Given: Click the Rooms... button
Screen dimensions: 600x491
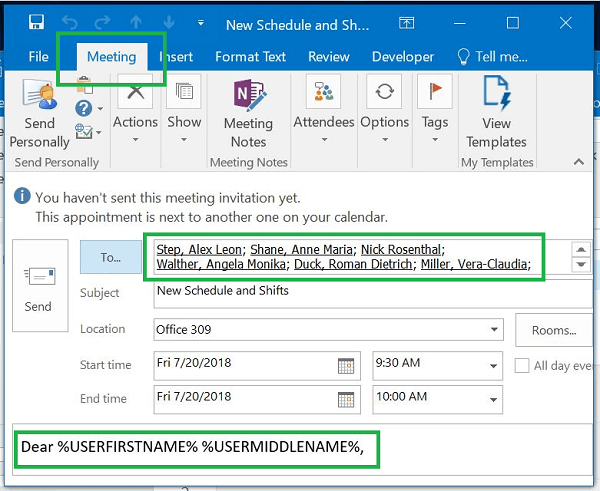Looking at the screenshot, I should click(x=554, y=330).
